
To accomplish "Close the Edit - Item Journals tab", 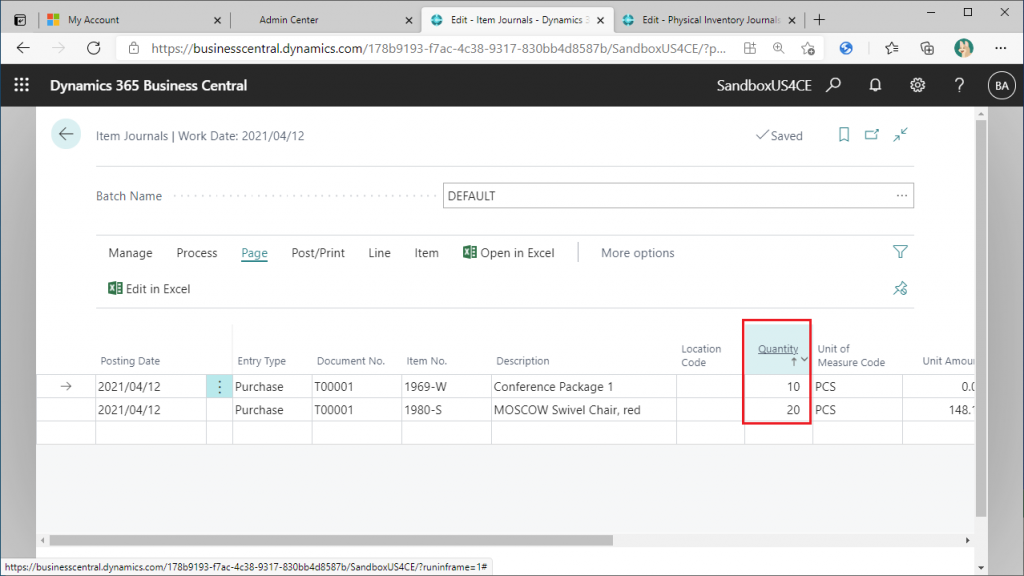I will 600,20.
